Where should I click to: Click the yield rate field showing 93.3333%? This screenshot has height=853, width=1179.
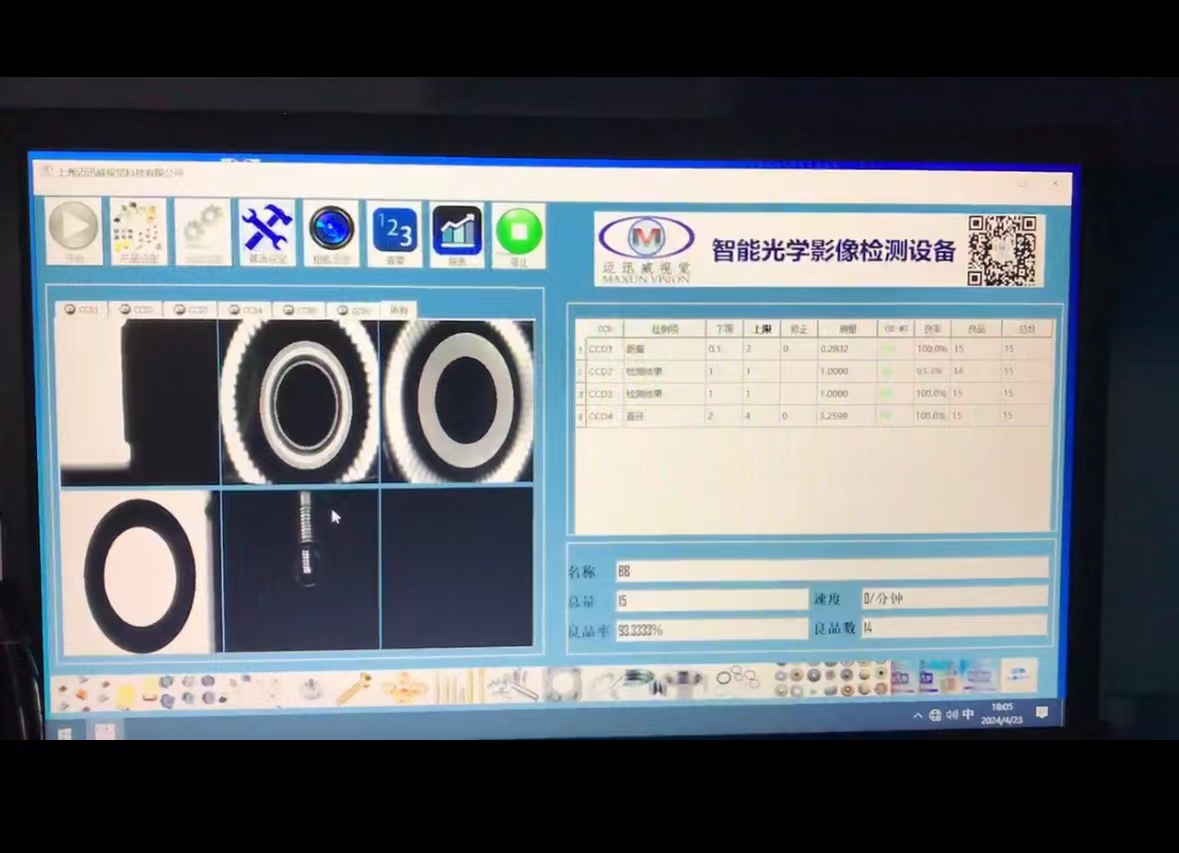[x=711, y=630]
